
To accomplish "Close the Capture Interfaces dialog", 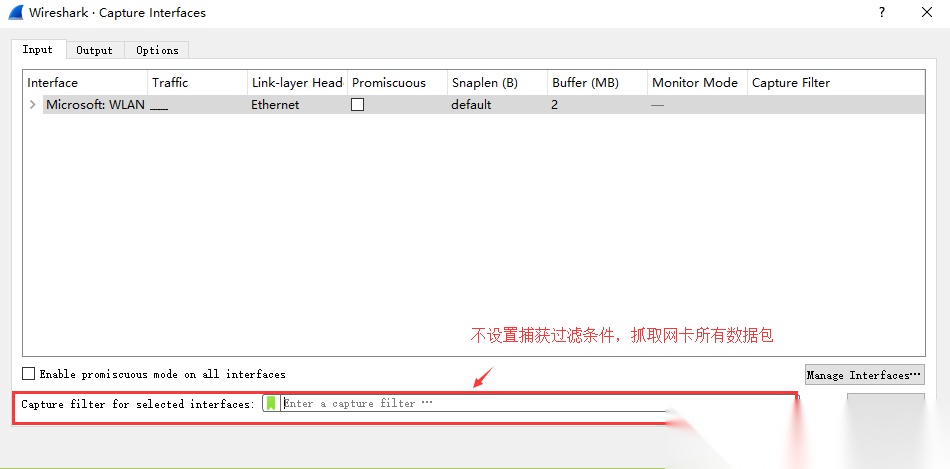I will pyautogui.click(x=926, y=12).
